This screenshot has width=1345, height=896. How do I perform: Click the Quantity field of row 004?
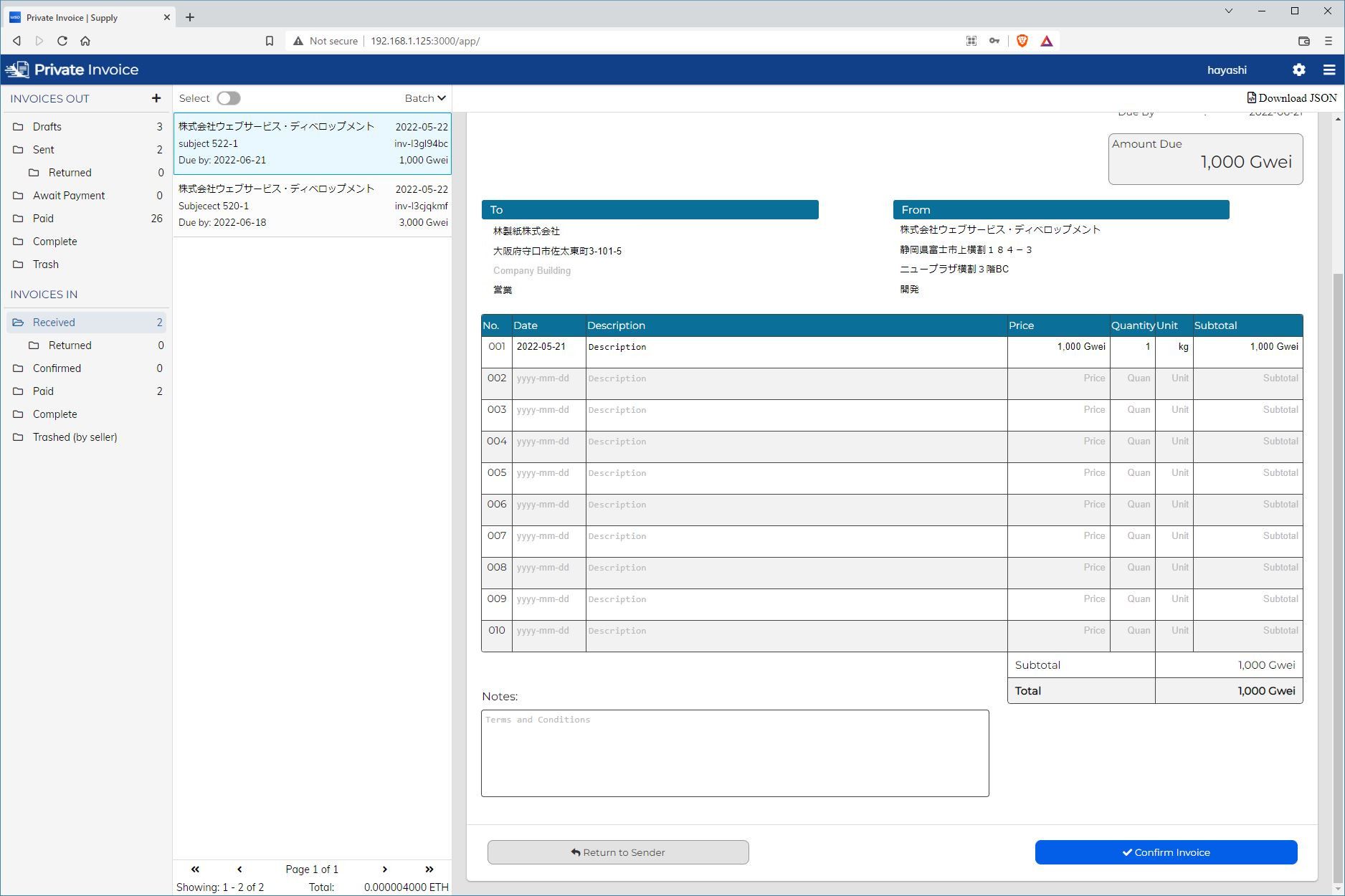[x=1133, y=447]
